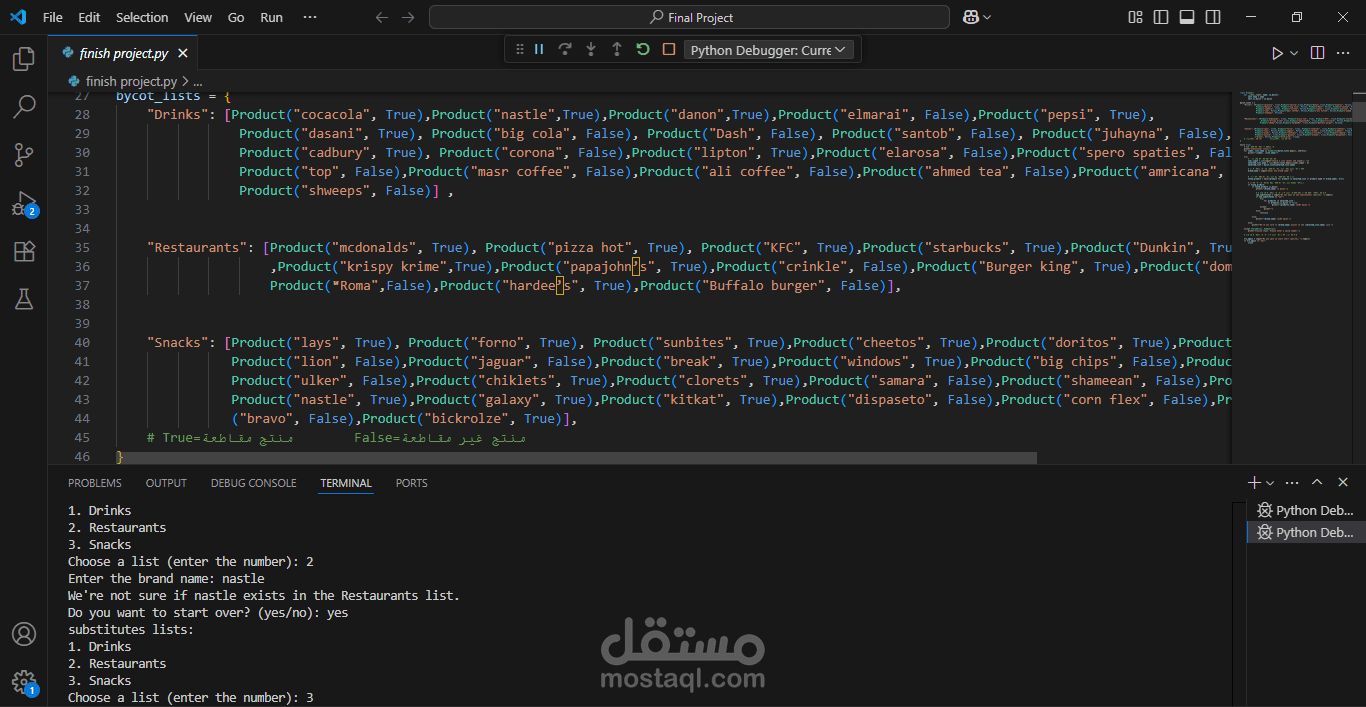Close the finish project.py tab
This screenshot has height=707, width=1366.
coord(181,53)
